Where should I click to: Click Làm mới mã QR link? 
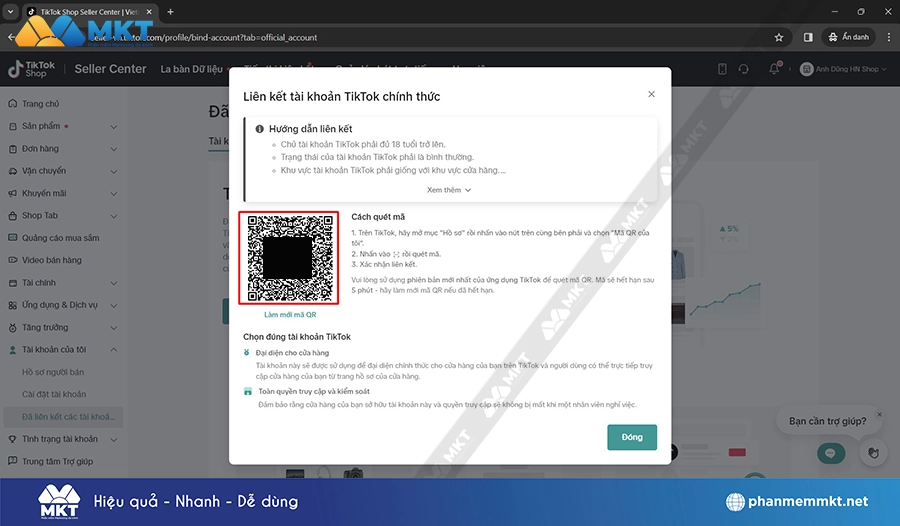coord(290,315)
